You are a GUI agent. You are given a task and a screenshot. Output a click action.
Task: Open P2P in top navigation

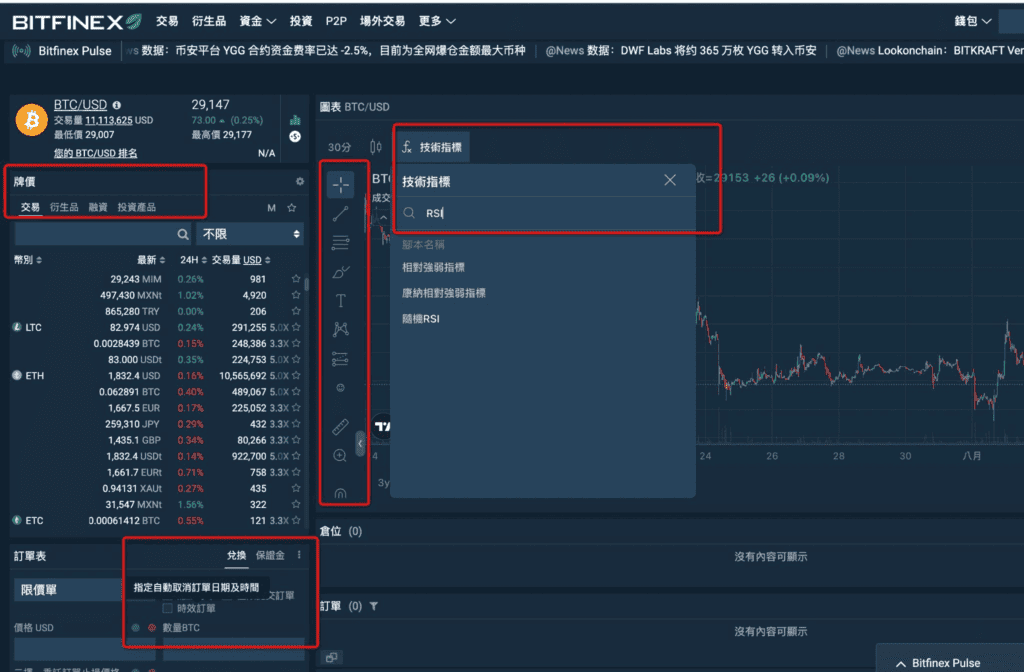click(336, 22)
